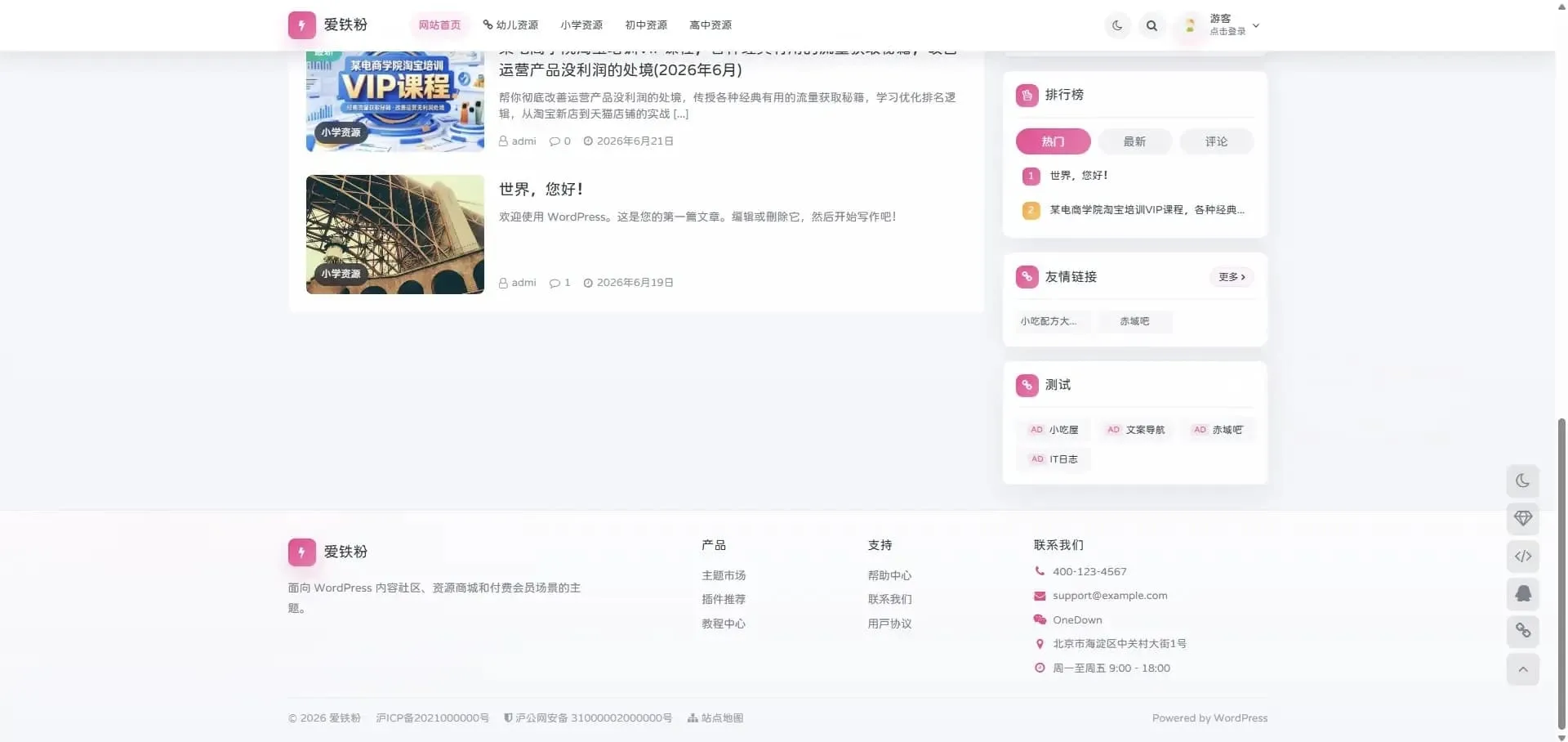Click QQ penguin icon in floating toolbar
The width and height of the screenshot is (1568, 742).
(1523, 594)
